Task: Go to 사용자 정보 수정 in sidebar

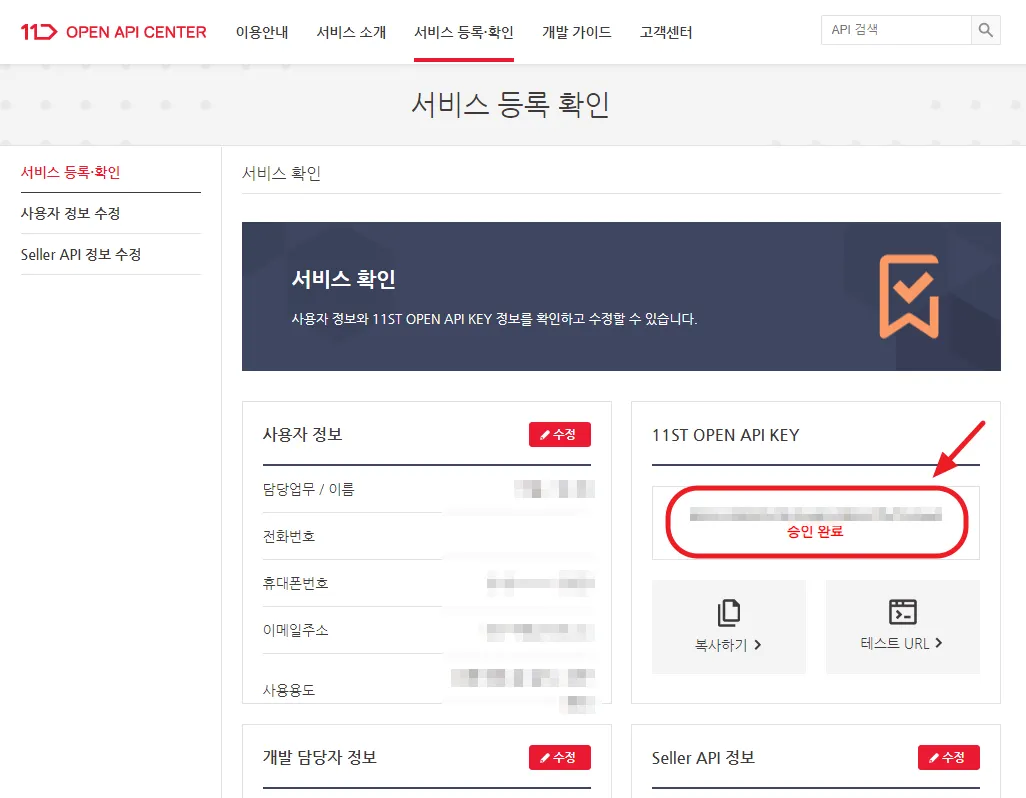Action: click(71, 213)
